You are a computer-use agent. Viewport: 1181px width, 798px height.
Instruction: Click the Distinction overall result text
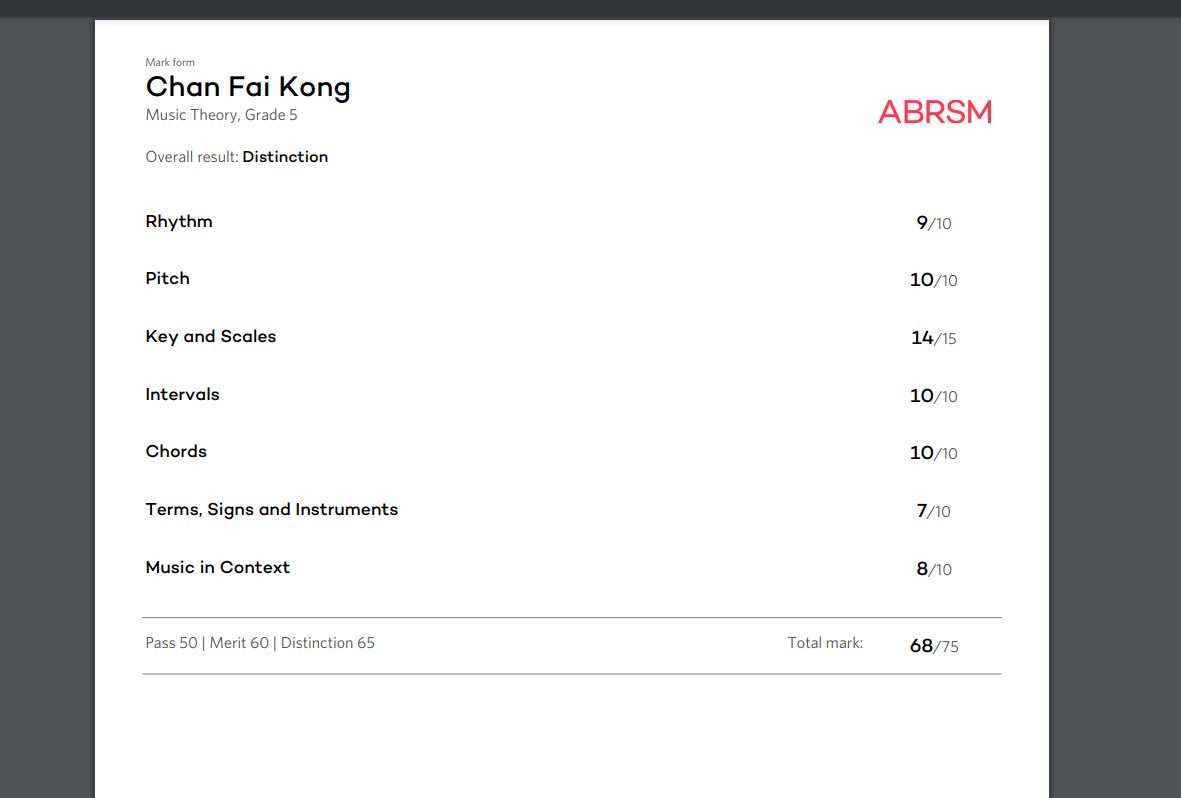click(x=285, y=157)
